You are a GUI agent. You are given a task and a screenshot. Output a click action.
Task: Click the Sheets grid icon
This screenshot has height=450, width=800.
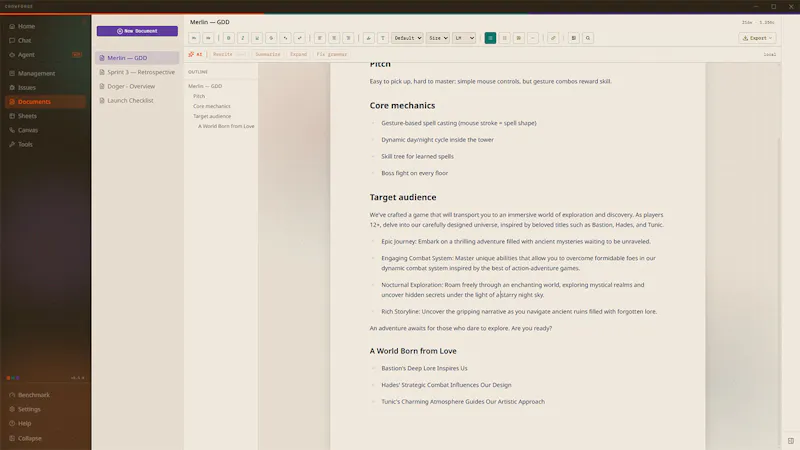pos(12,116)
